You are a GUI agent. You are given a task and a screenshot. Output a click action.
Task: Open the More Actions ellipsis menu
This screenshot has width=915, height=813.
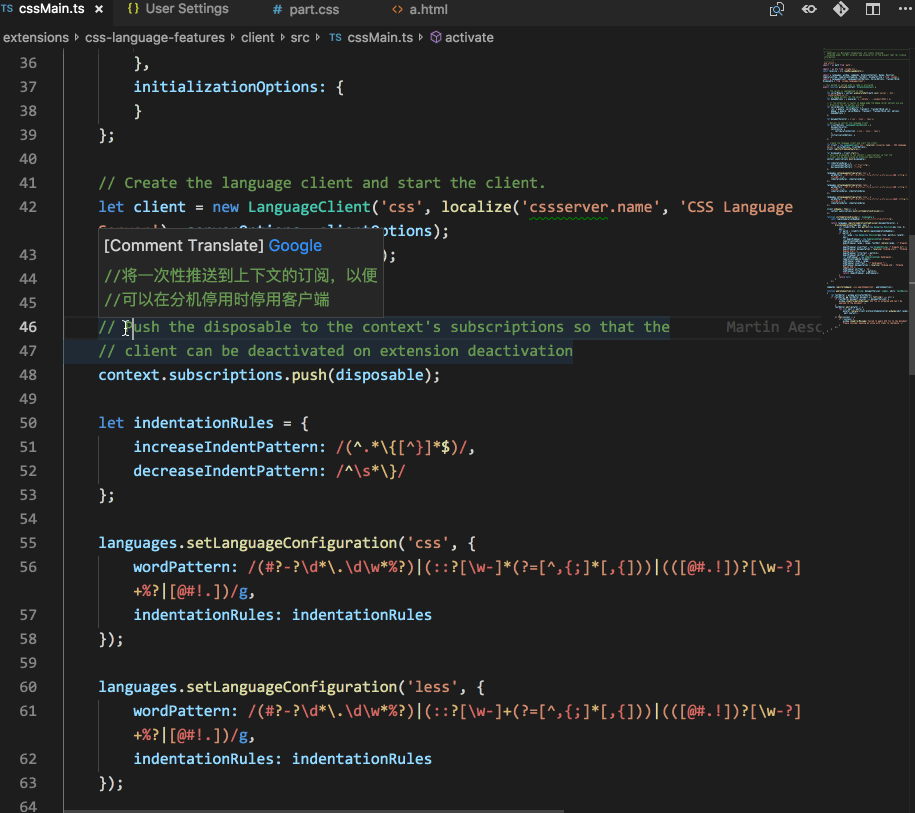905,9
